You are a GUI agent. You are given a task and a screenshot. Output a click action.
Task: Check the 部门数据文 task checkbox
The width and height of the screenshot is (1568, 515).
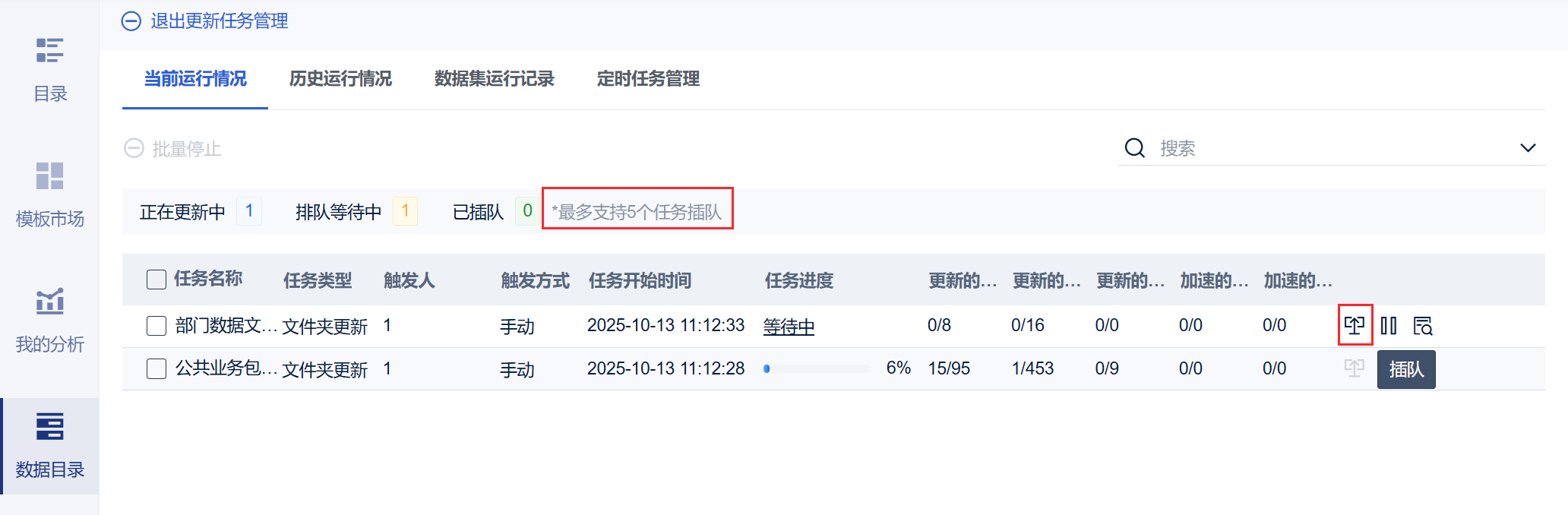coord(156,326)
